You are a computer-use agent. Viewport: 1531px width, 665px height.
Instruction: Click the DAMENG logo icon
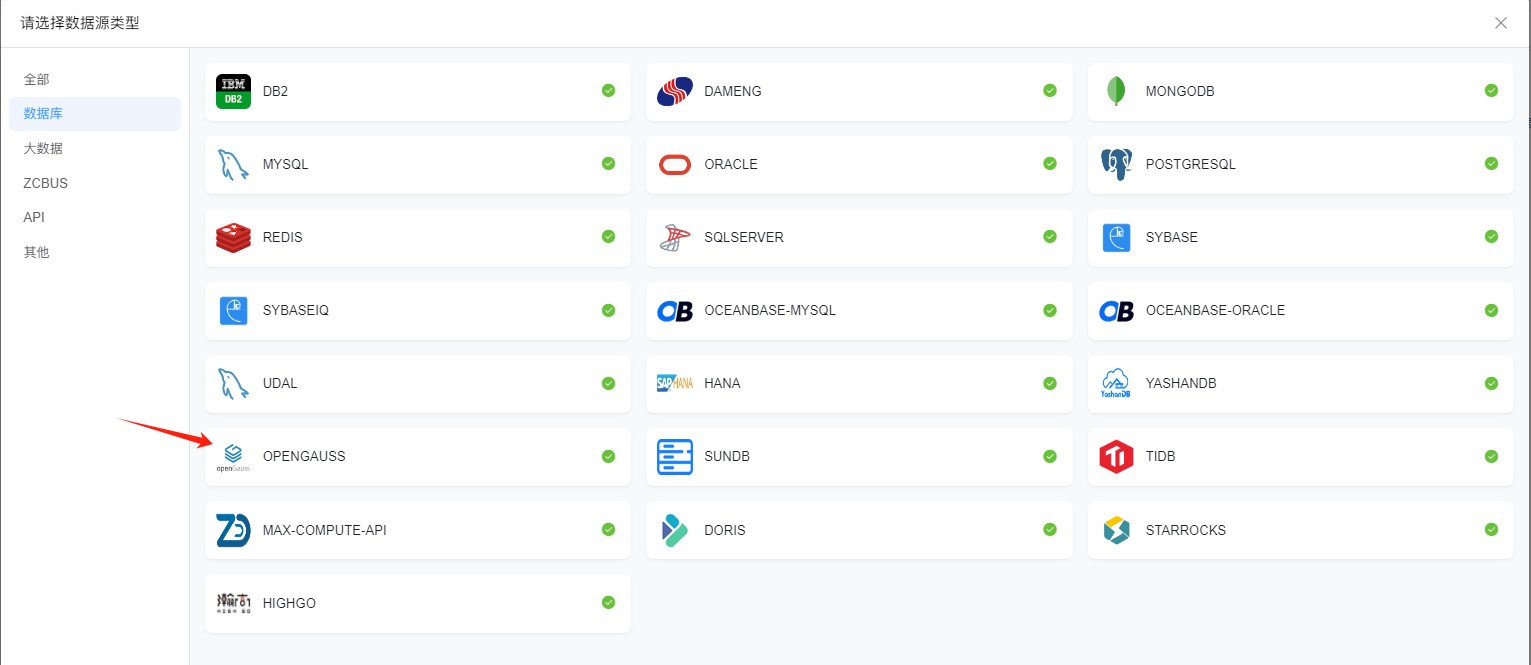pos(675,91)
